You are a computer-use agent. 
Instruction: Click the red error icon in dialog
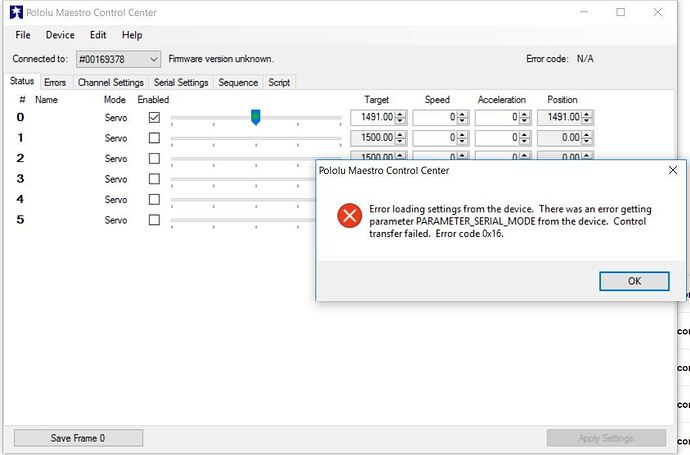tap(349, 216)
